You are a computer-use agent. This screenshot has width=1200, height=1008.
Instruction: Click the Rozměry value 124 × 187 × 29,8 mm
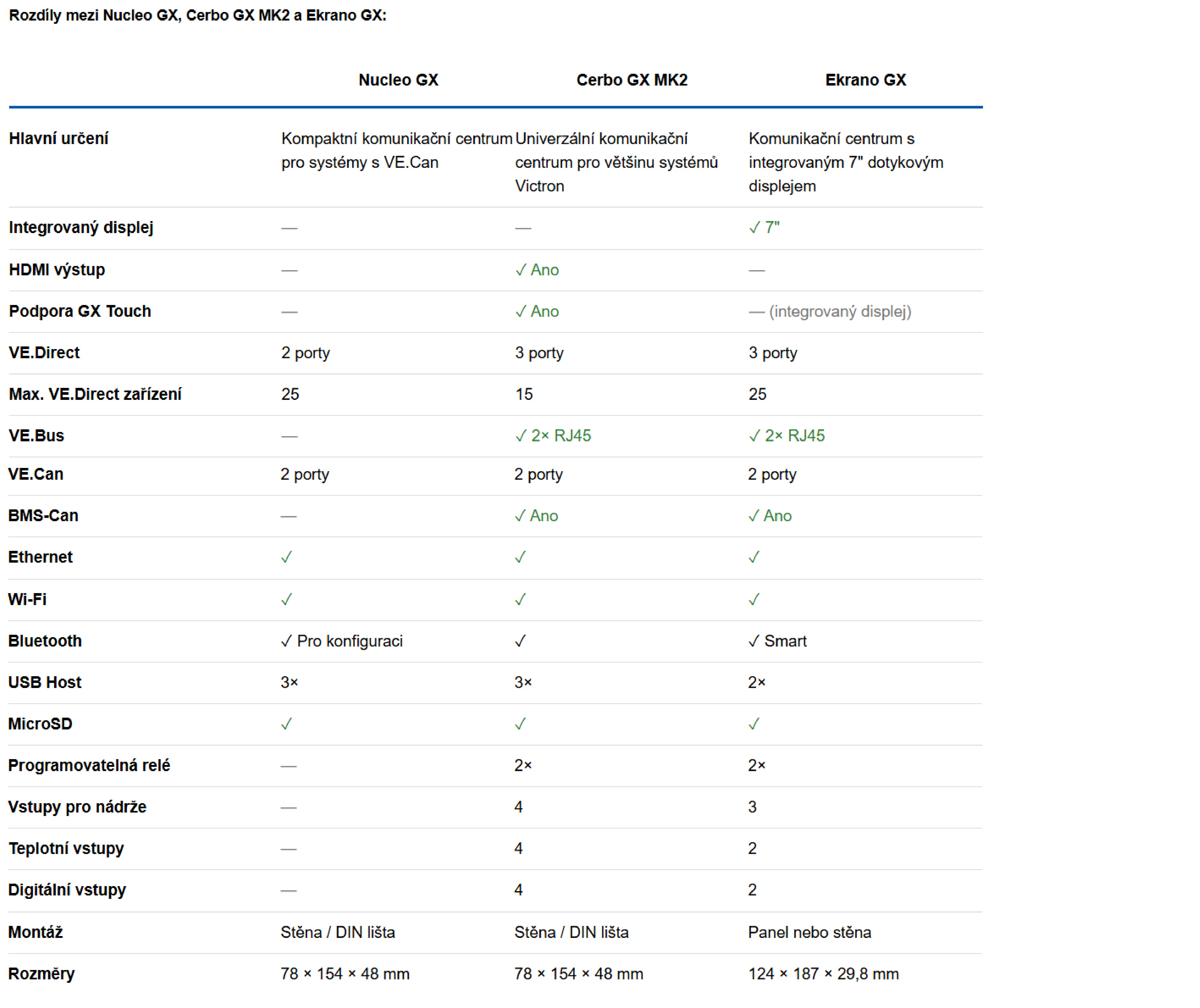[x=824, y=974]
